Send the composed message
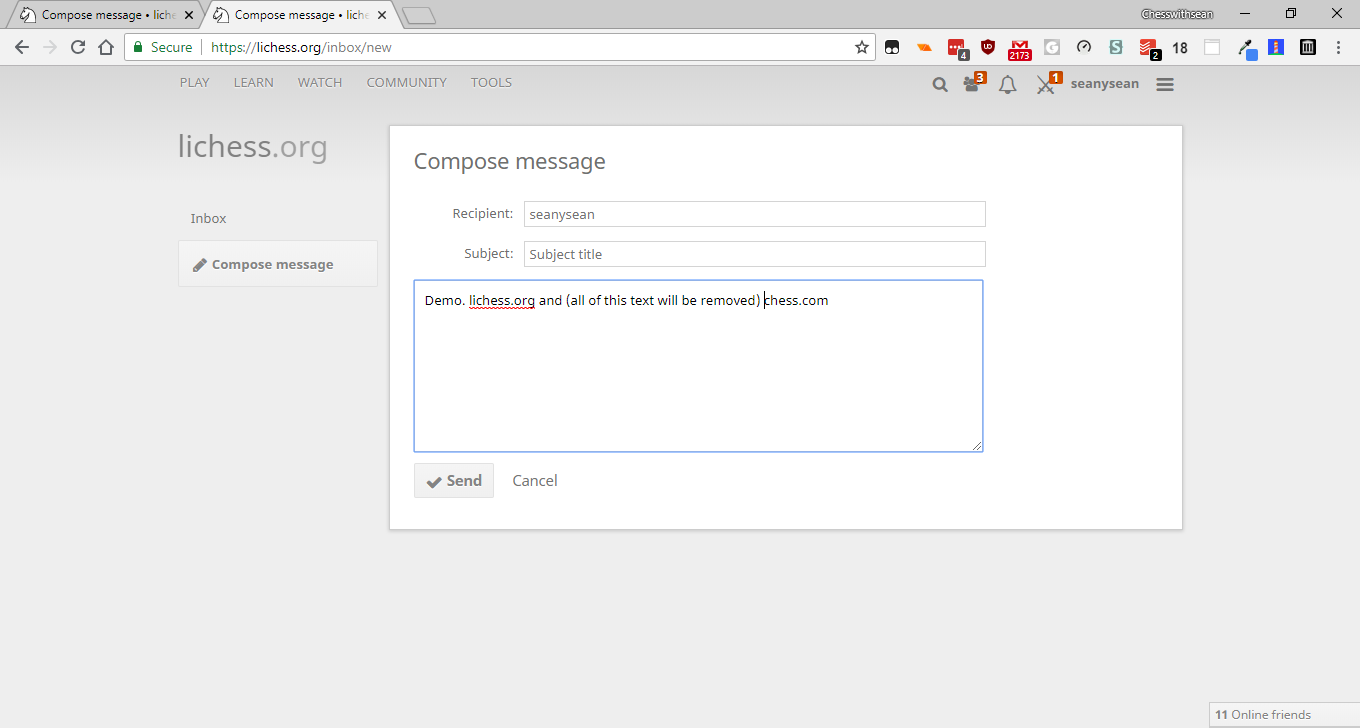 point(454,481)
